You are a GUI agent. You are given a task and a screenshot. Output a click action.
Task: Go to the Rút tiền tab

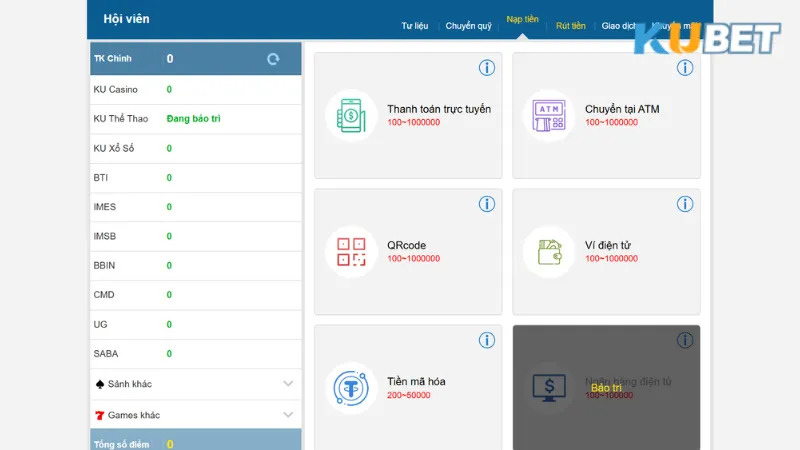570,26
